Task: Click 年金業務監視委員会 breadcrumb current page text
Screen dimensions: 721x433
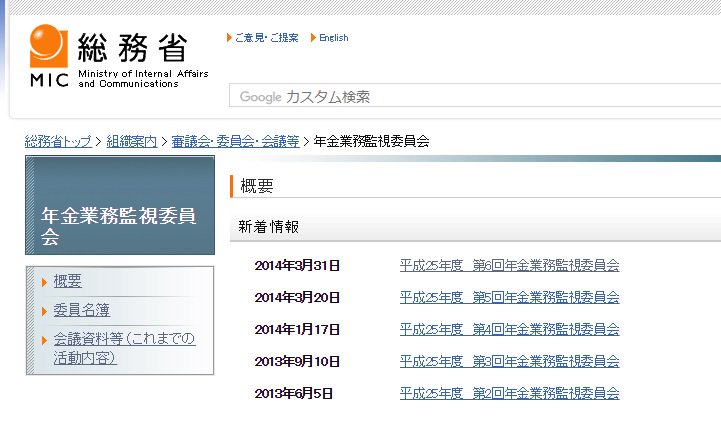Action: (372, 141)
